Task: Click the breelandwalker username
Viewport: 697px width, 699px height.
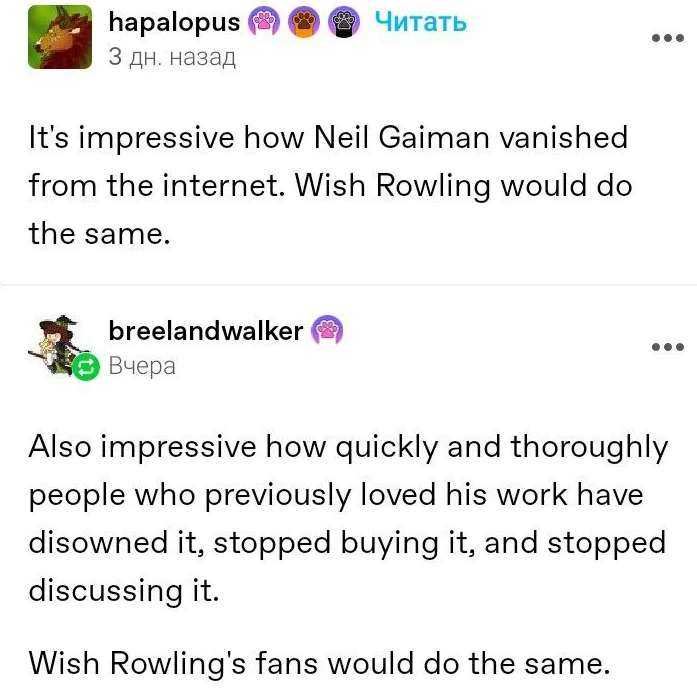Action: (205, 330)
